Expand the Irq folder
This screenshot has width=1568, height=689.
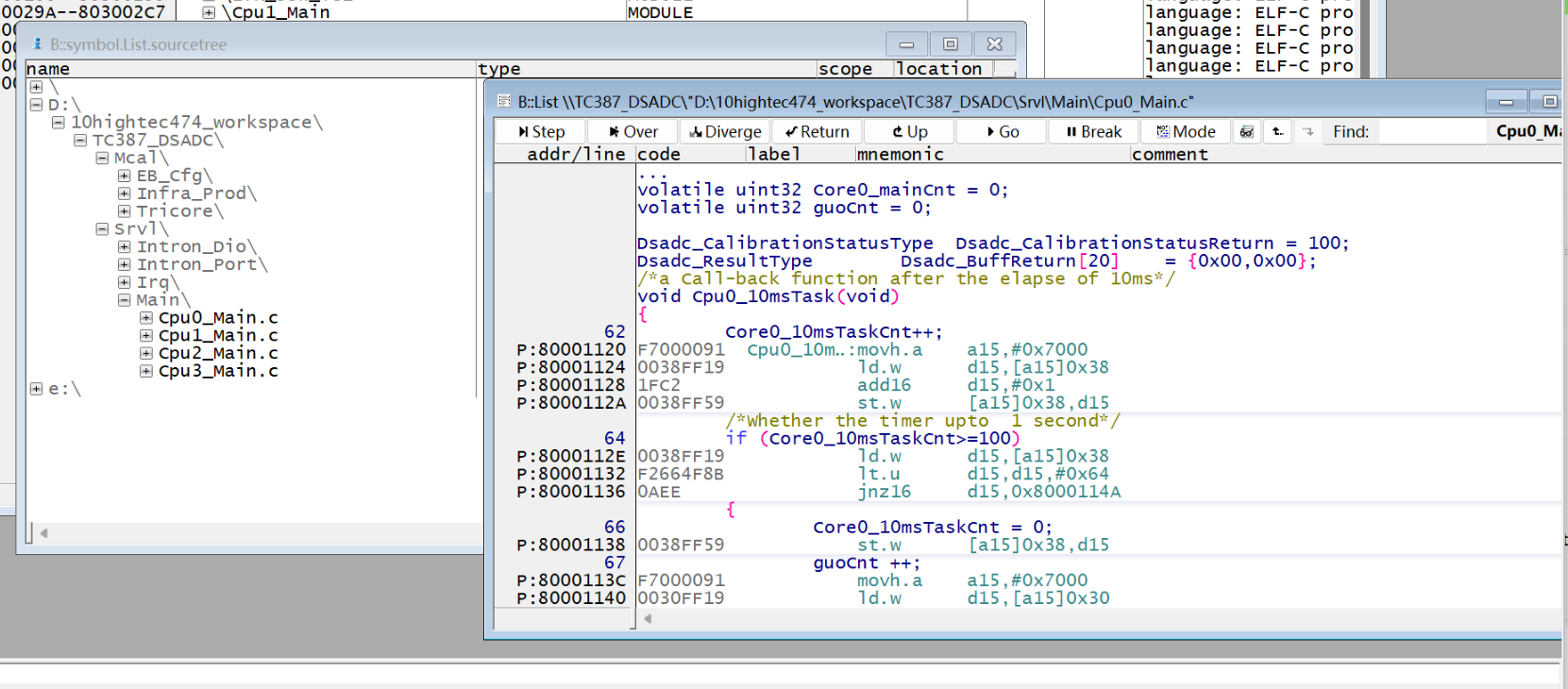coord(124,282)
